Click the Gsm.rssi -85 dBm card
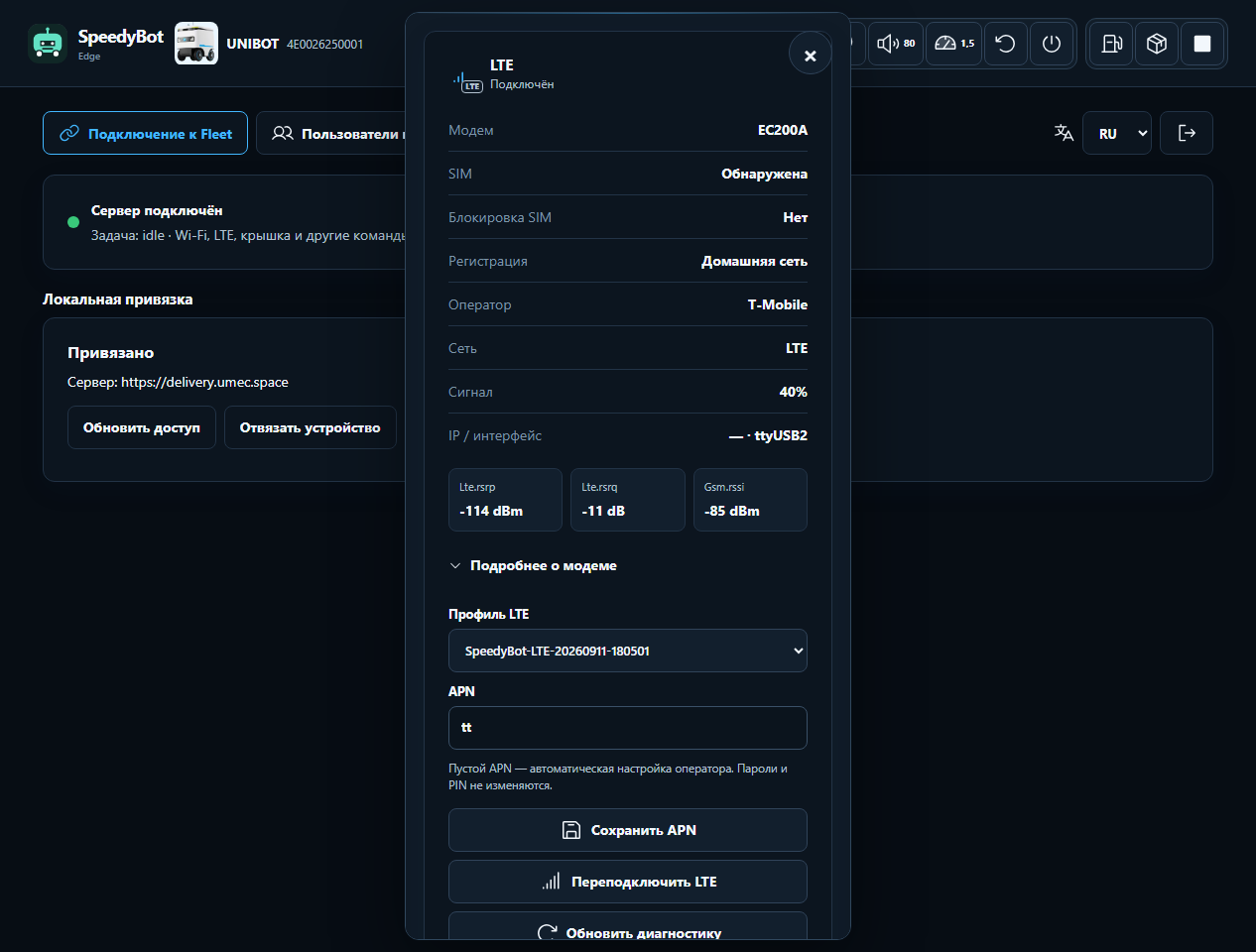This screenshot has width=1256, height=952. pyautogui.click(x=750, y=500)
